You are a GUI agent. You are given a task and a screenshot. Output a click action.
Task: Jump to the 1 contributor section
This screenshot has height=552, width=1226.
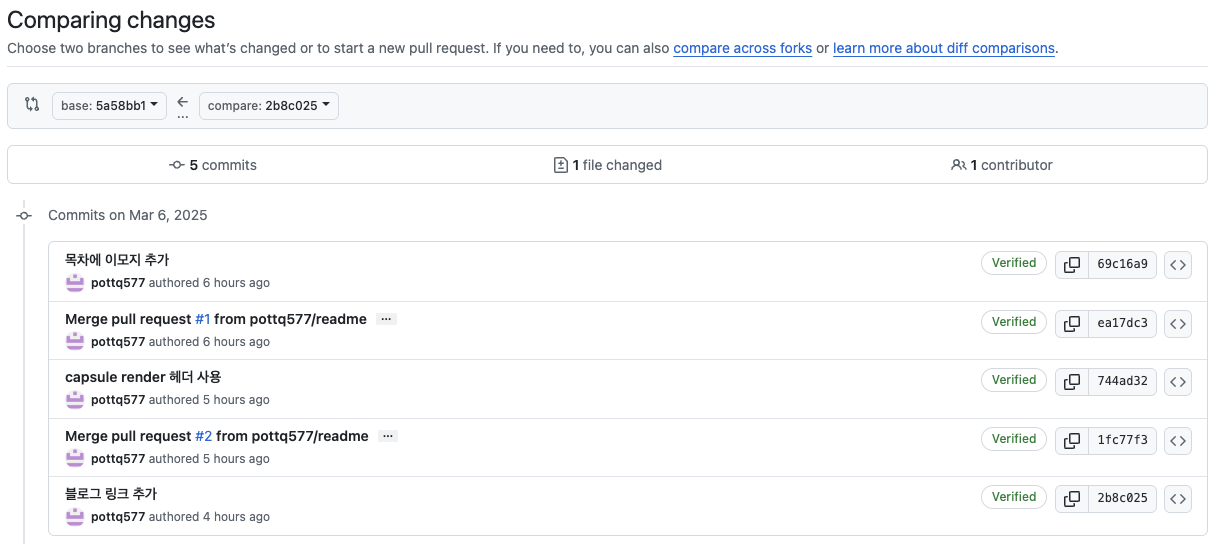point(1002,165)
